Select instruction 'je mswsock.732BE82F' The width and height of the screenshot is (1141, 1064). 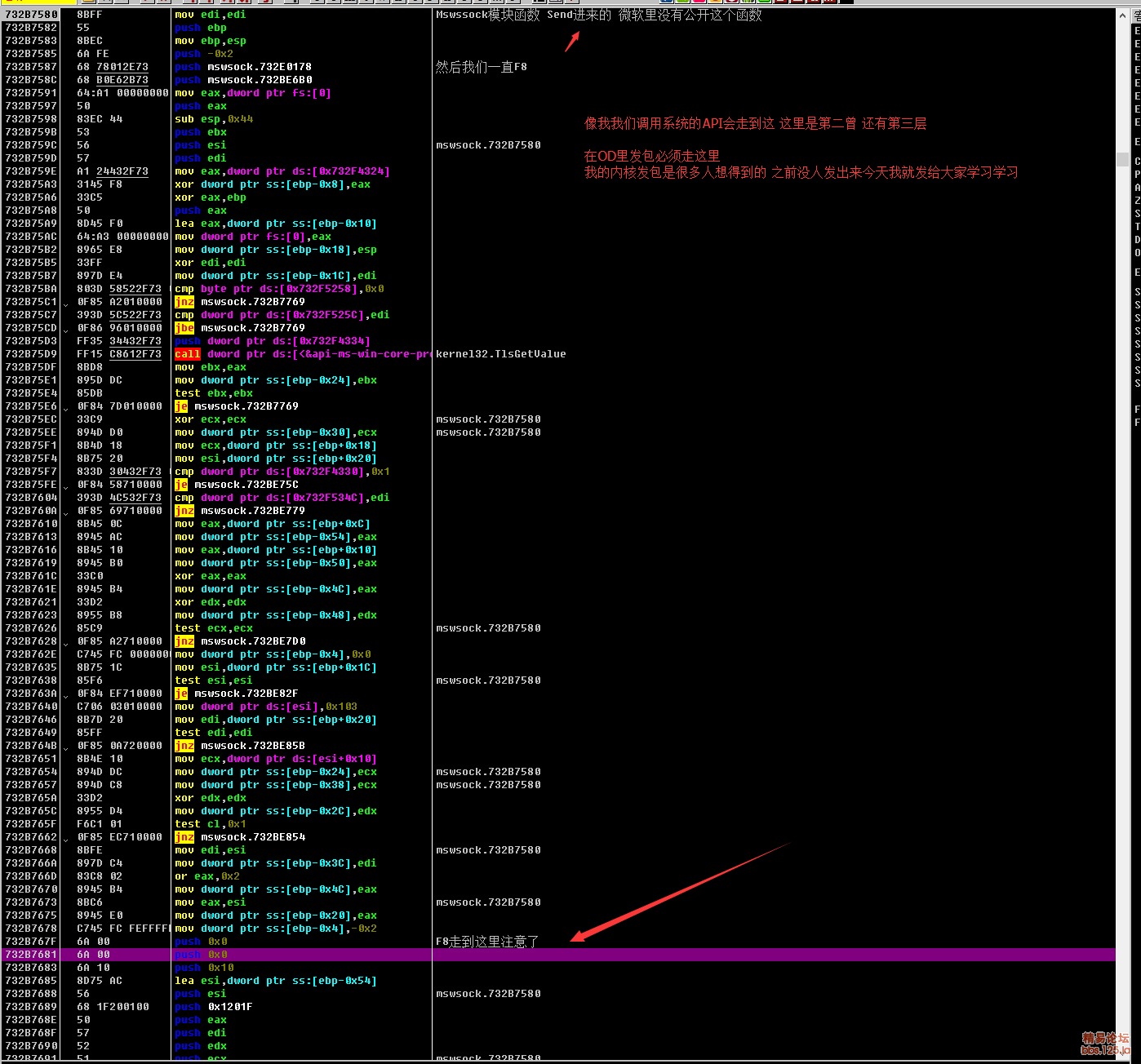pos(237,694)
